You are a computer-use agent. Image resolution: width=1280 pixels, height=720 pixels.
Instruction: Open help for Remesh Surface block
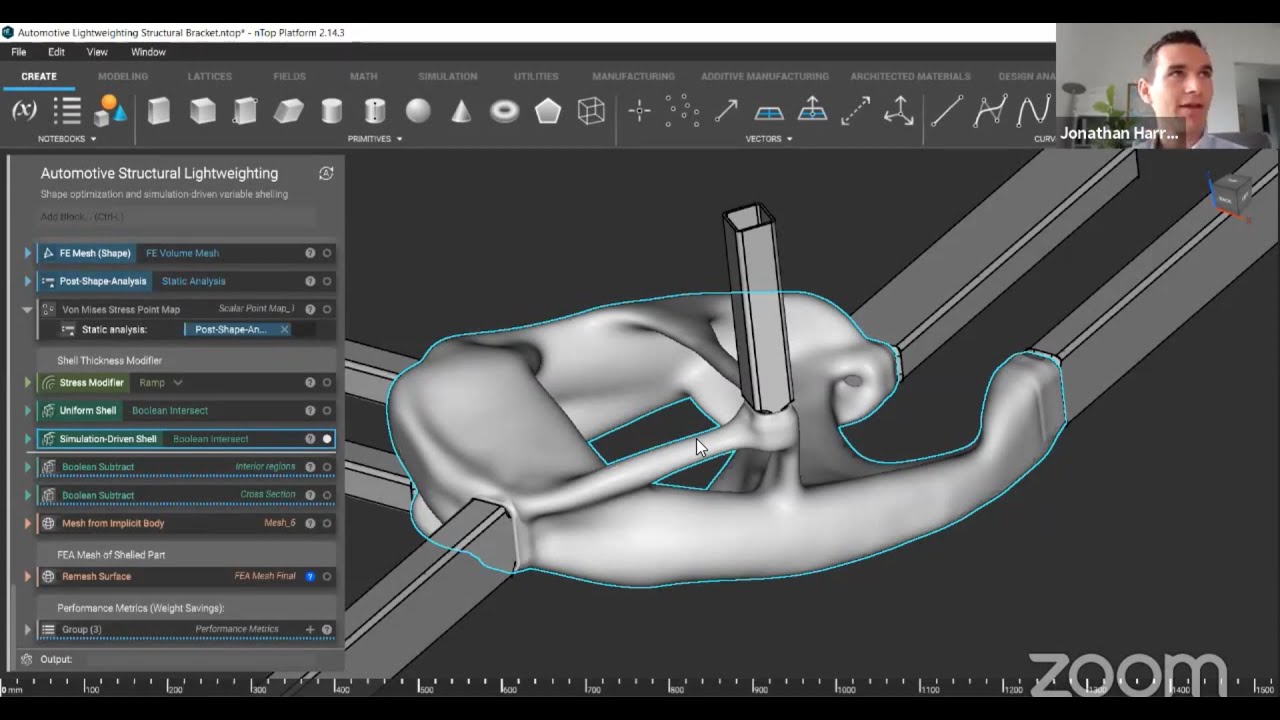click(x=310, y=576)
